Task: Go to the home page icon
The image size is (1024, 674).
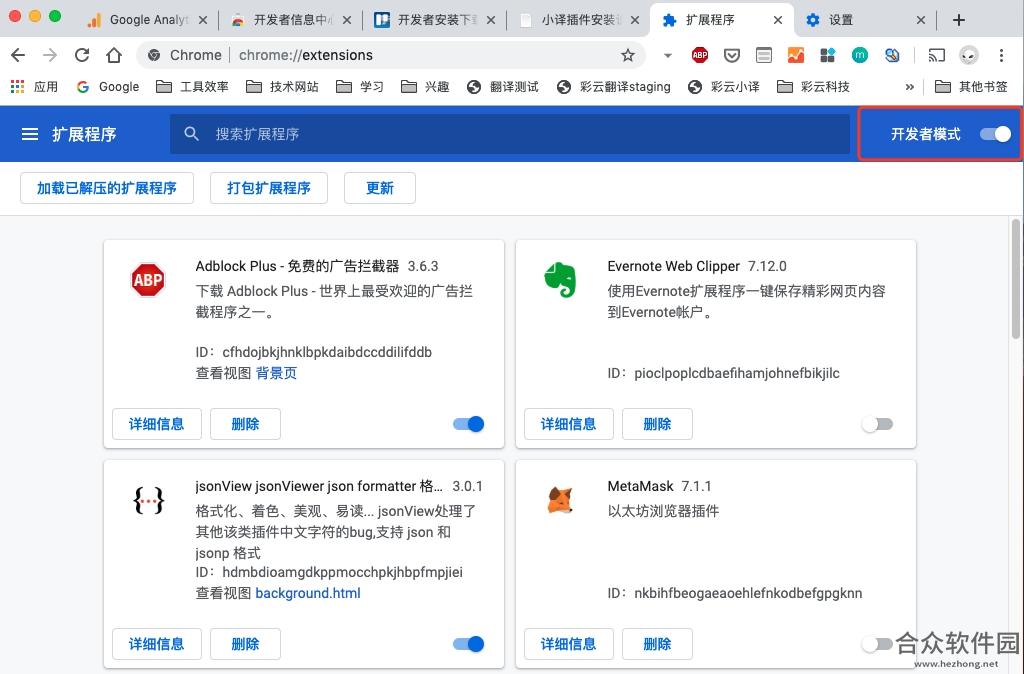Action: [x=114, y=55]
